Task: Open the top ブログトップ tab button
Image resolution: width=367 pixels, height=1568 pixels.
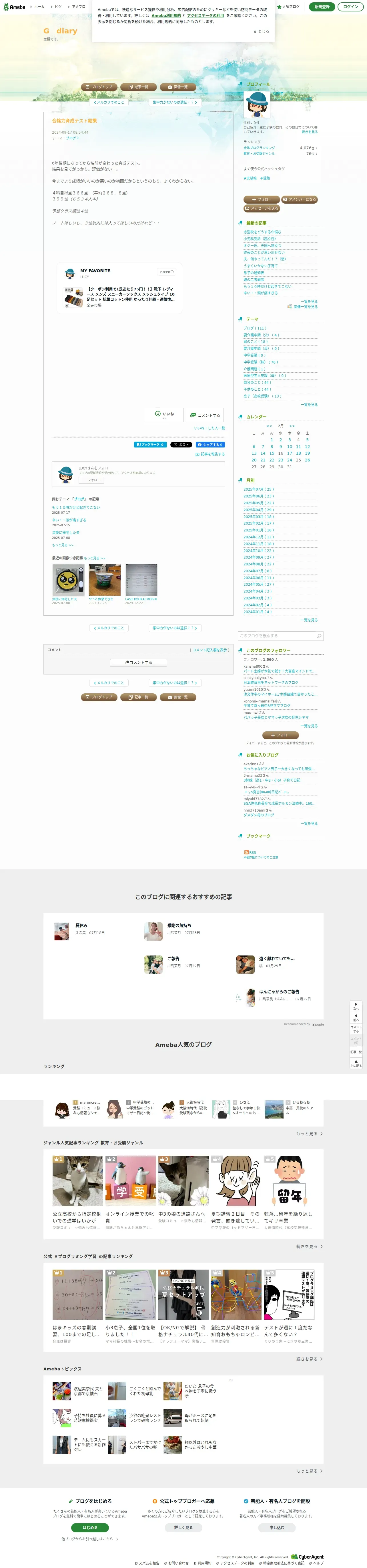Action: (x=99, y=87)
